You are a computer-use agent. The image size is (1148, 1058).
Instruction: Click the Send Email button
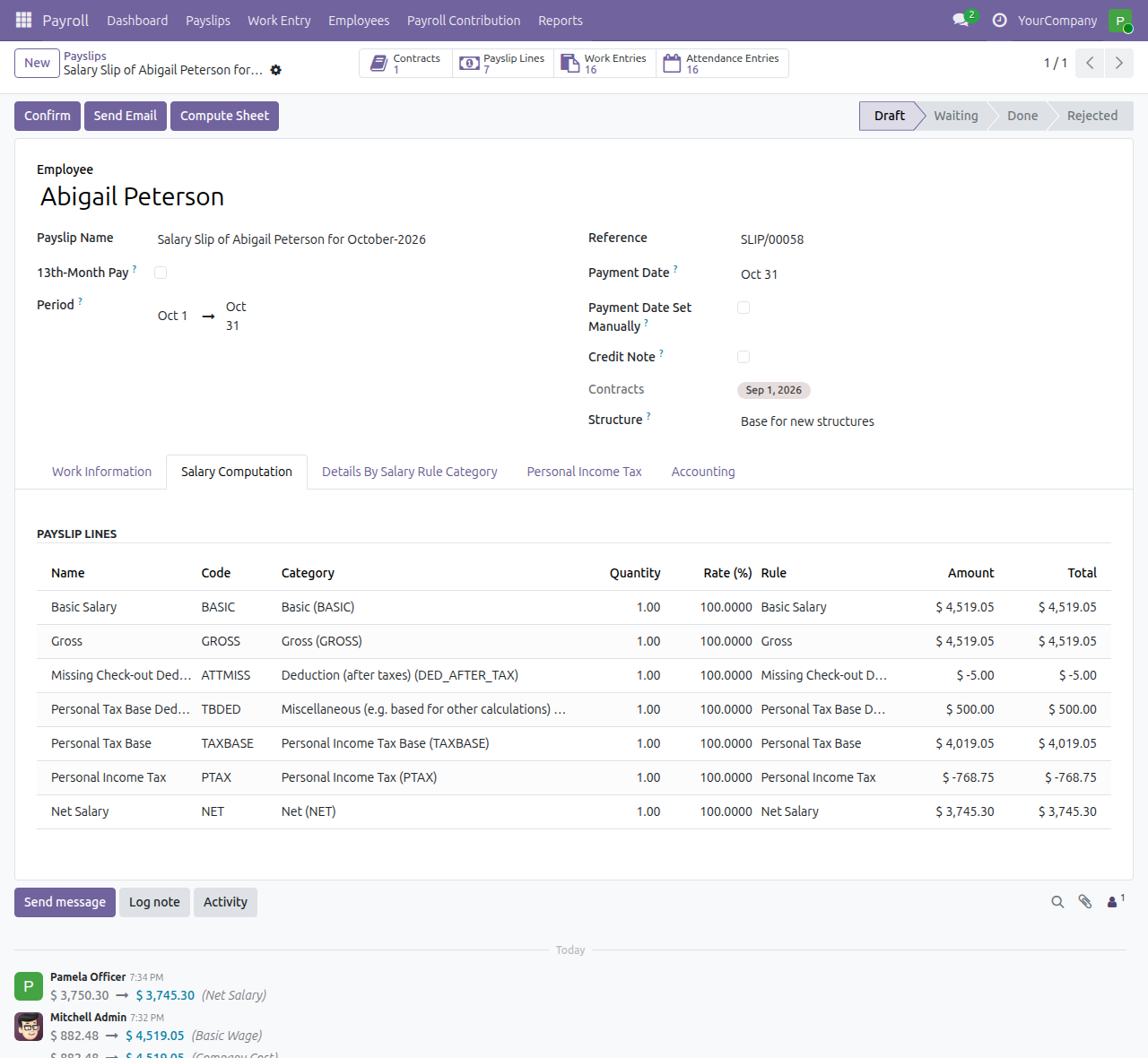pos(126,116)
